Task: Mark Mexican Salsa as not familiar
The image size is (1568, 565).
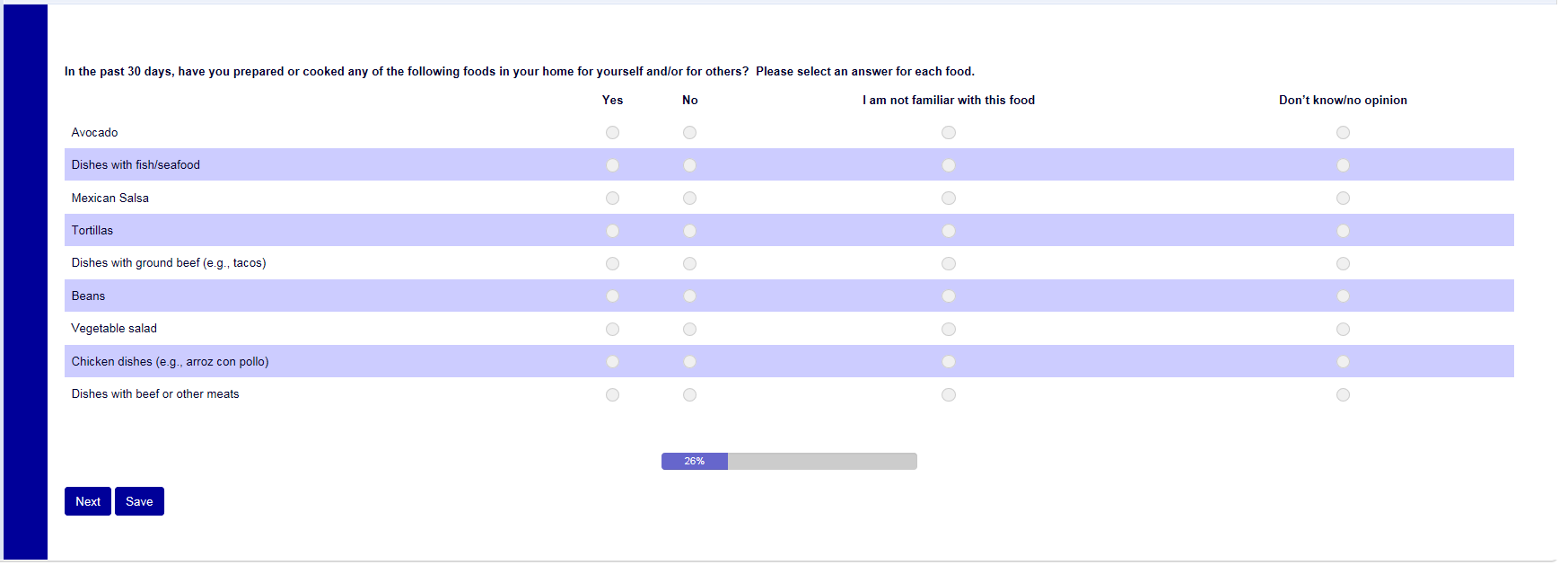Action: 949,199
